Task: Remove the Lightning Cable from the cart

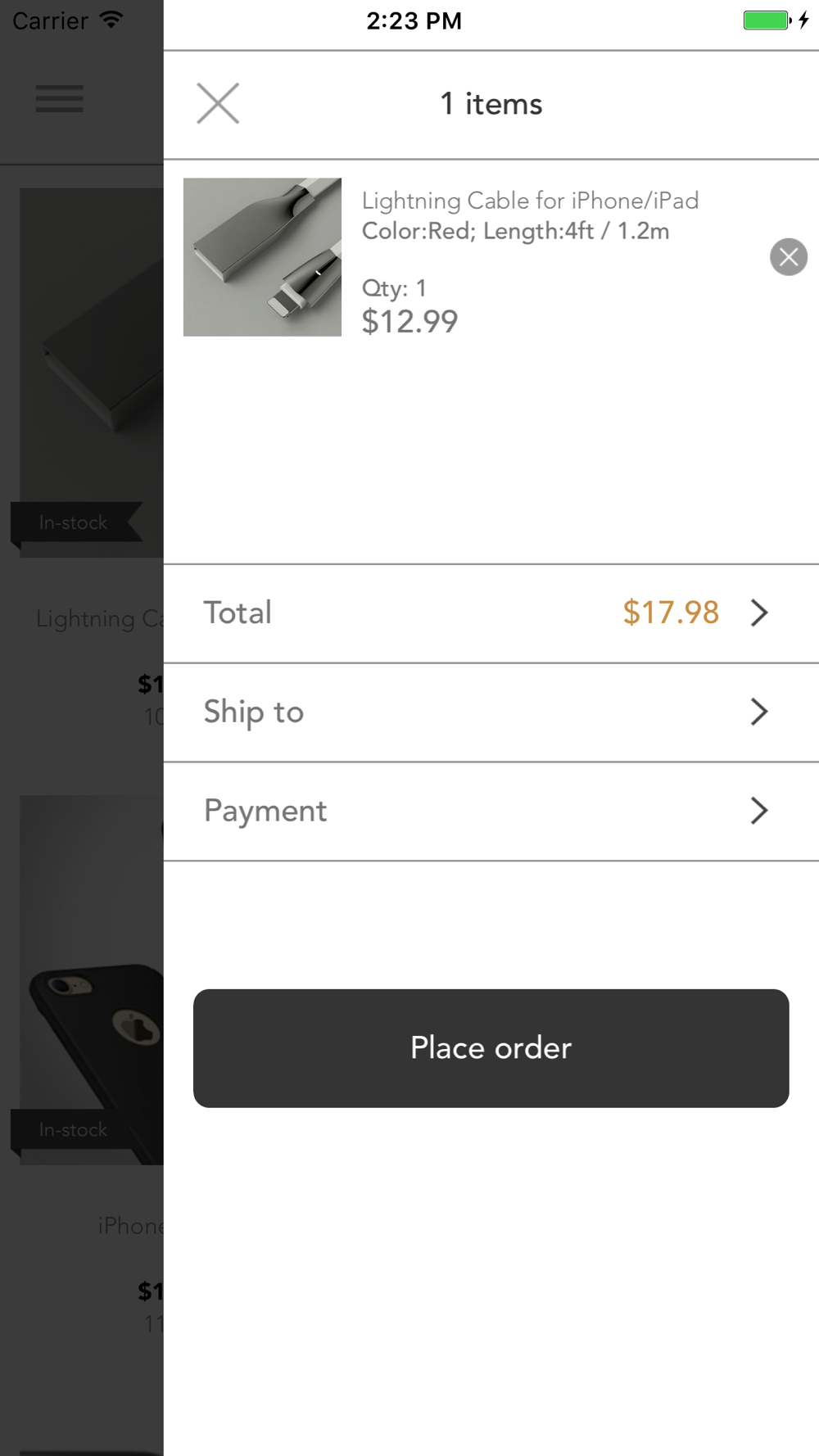Action: point(788,257)
